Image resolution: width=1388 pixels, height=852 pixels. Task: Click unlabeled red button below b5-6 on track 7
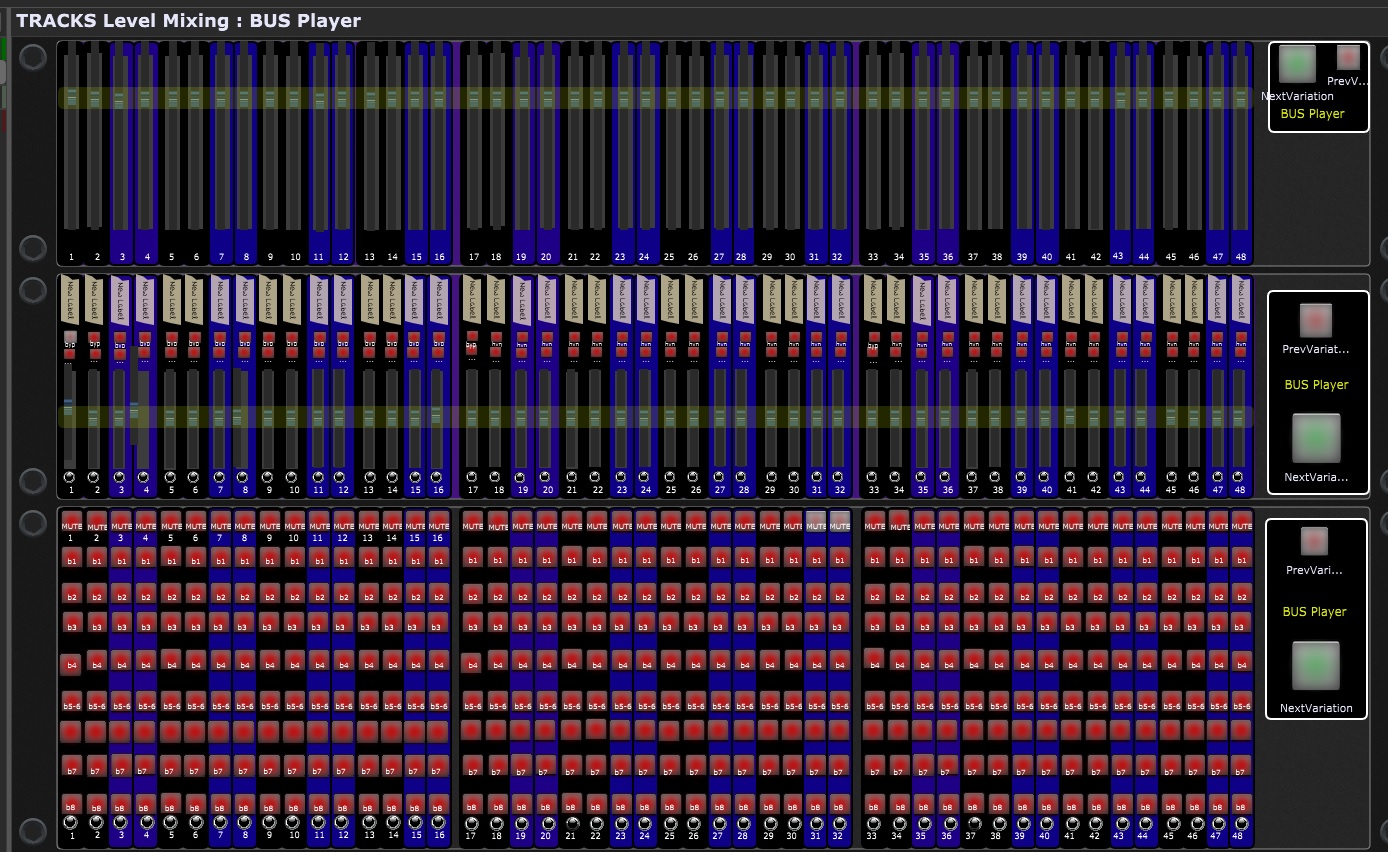[x=219, y=731]
